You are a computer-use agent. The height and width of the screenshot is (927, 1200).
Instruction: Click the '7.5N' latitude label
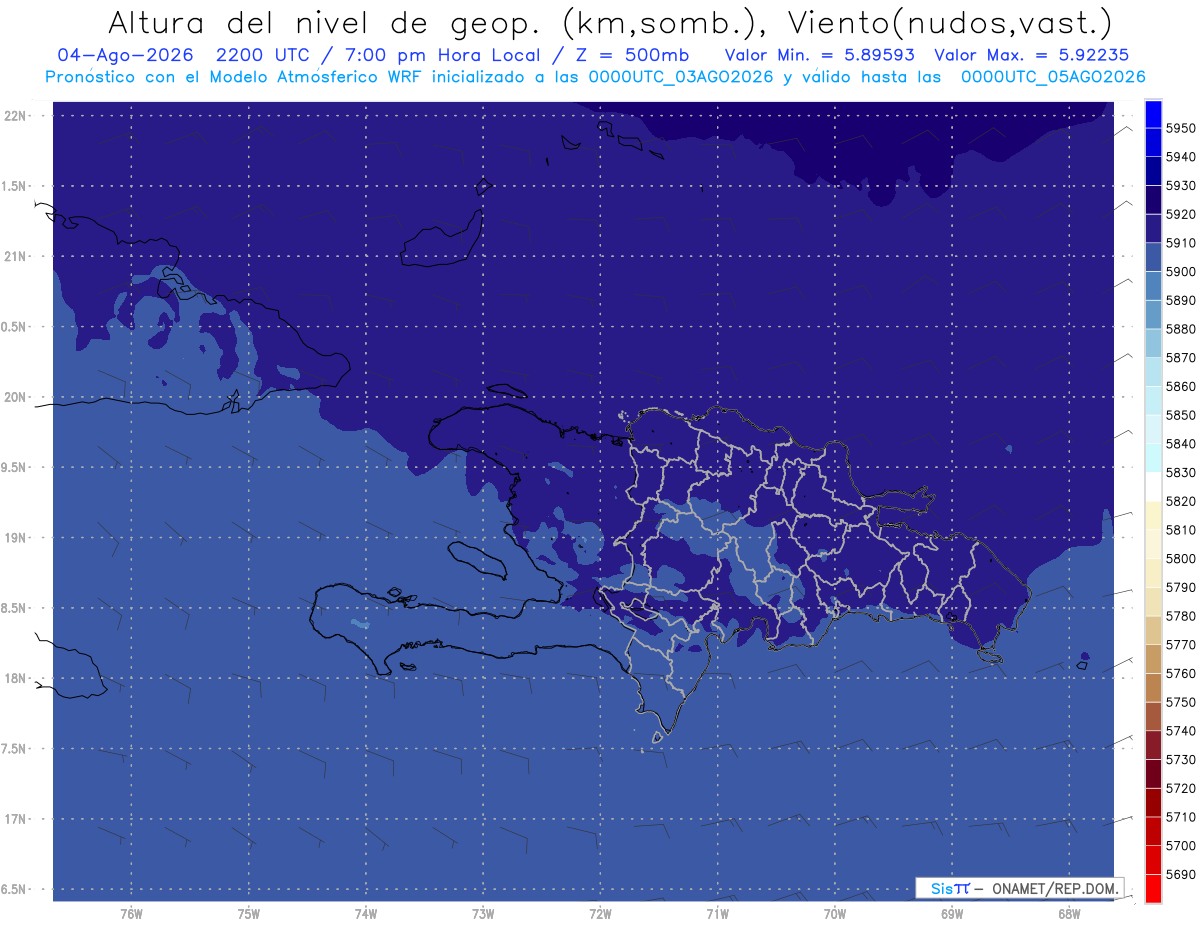pos(15,750)
